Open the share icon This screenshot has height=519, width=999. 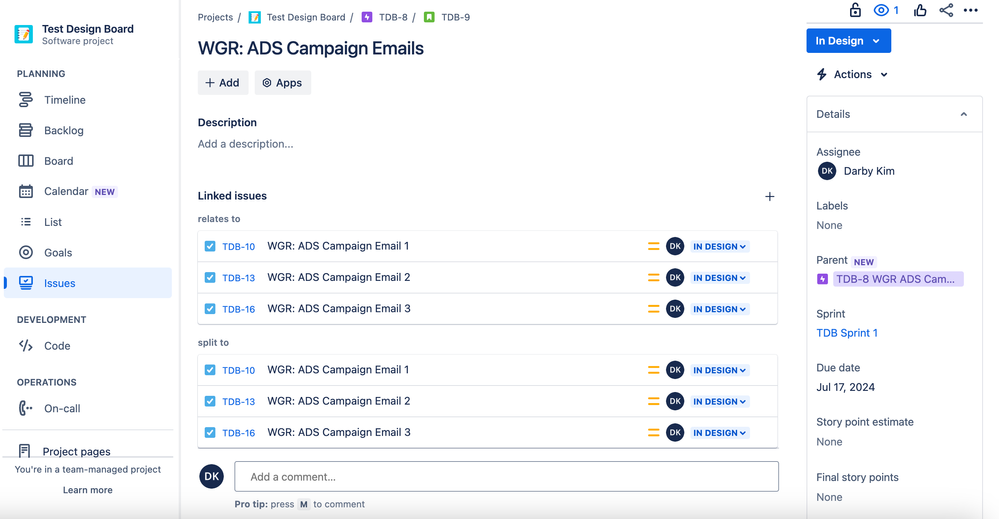(x=946, y=10)
